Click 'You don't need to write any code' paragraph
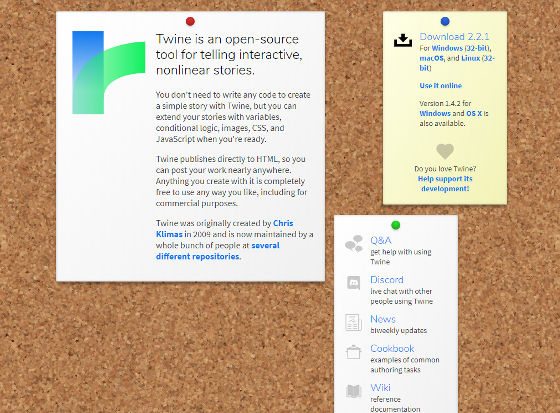Screen dimensions: 560x413 click(x=233, y=117)
